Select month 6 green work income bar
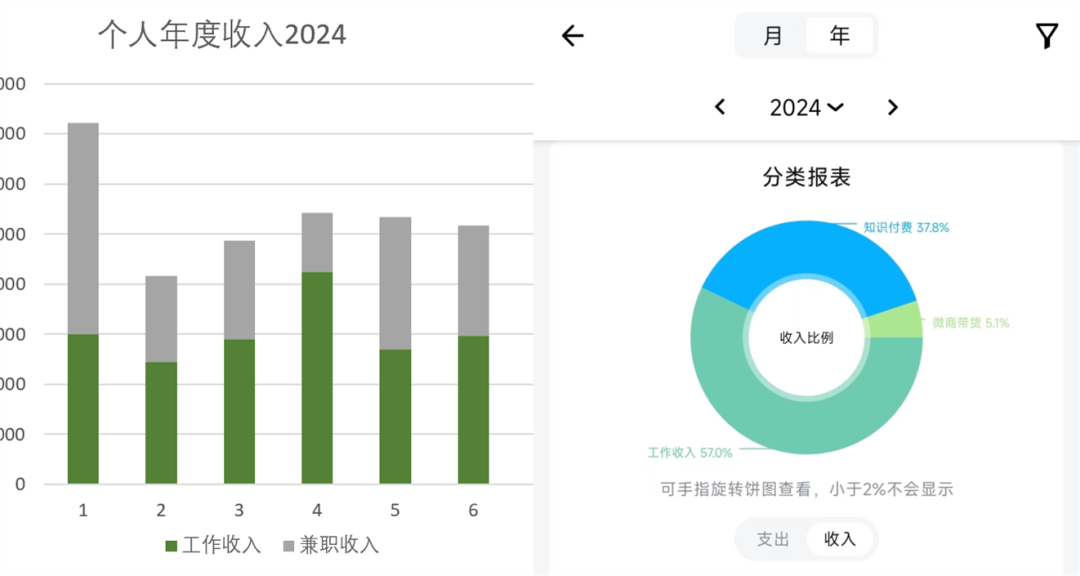This screenshot has height=576, width=1080. point(473,410)
